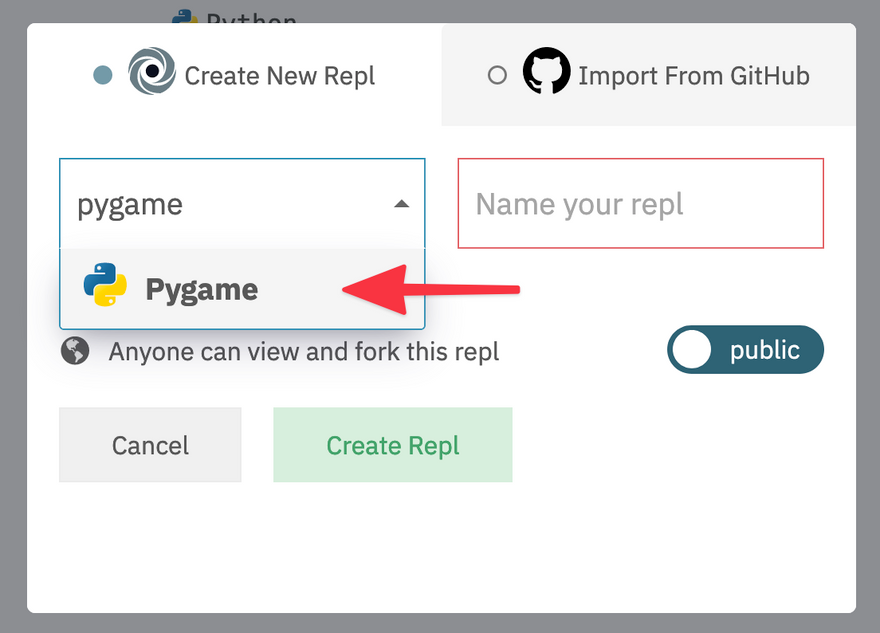Screen dimensions: 880x633
Task: Switch to the Import From GitHub tab
Action: (693, 76)
